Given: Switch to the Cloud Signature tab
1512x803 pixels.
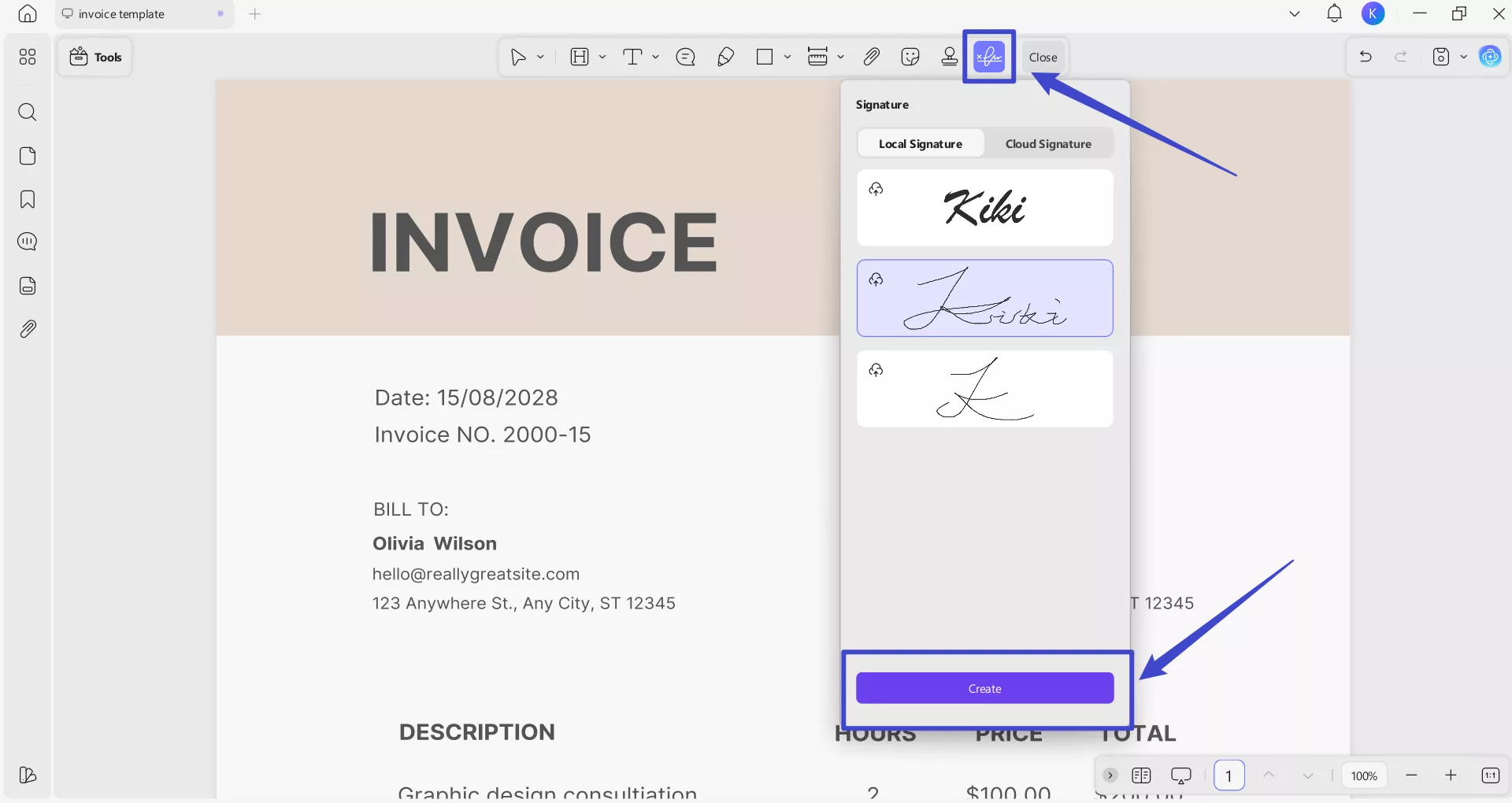Looking at the screenshot, I should pos(1048,143).
